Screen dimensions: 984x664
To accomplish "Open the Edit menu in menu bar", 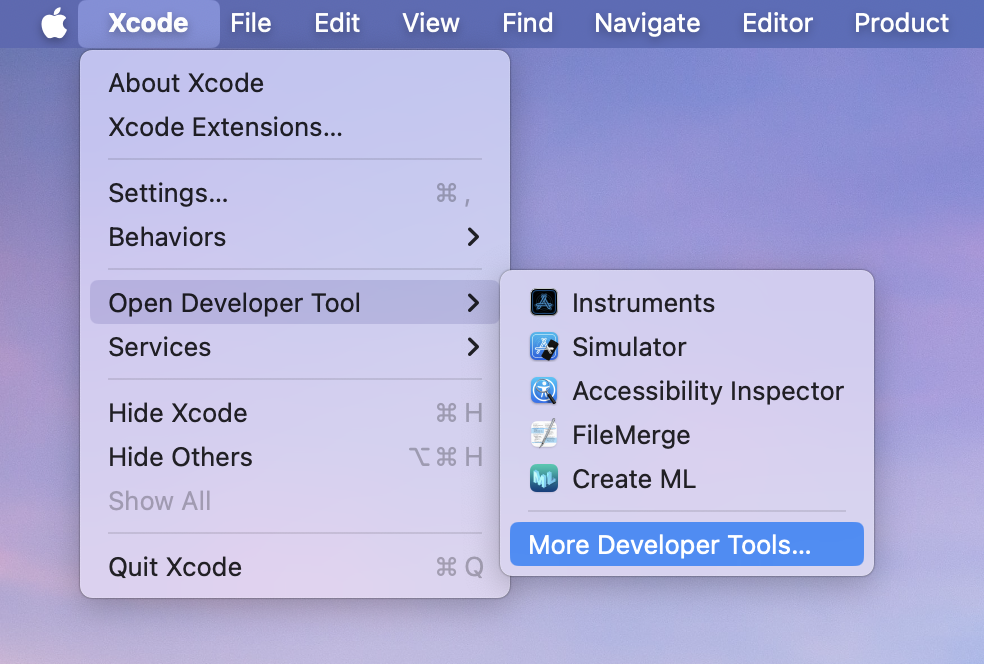I will click(337, 23).
